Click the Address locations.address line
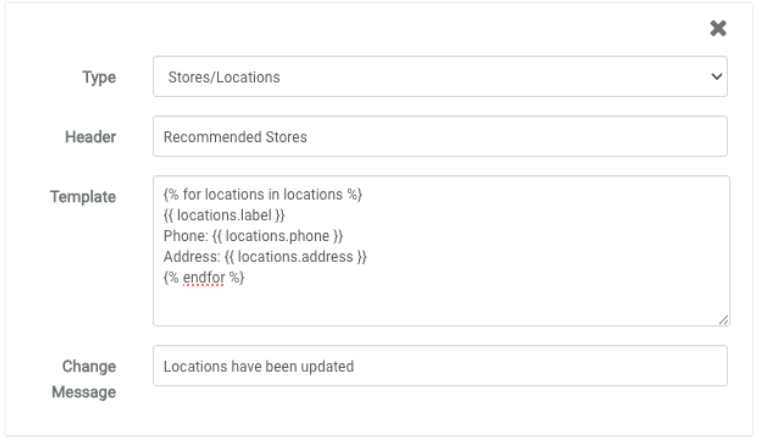 point(258,255)
